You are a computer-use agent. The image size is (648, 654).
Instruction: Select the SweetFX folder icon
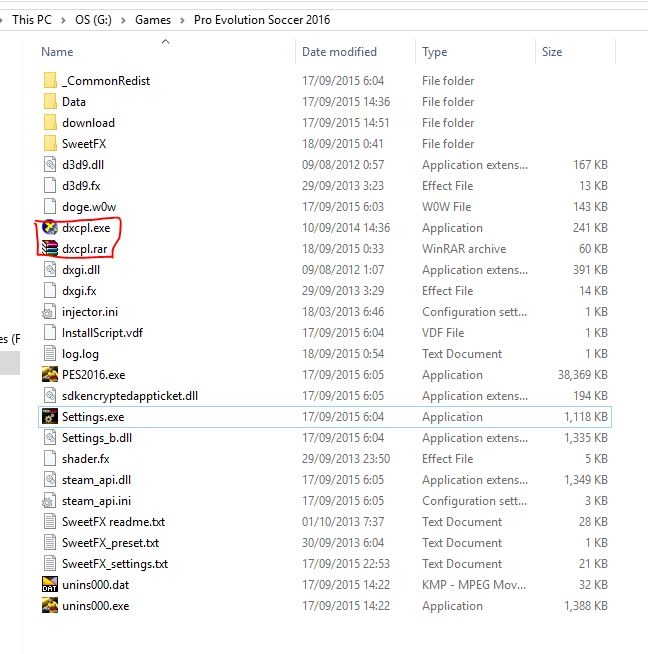[50, 143]
